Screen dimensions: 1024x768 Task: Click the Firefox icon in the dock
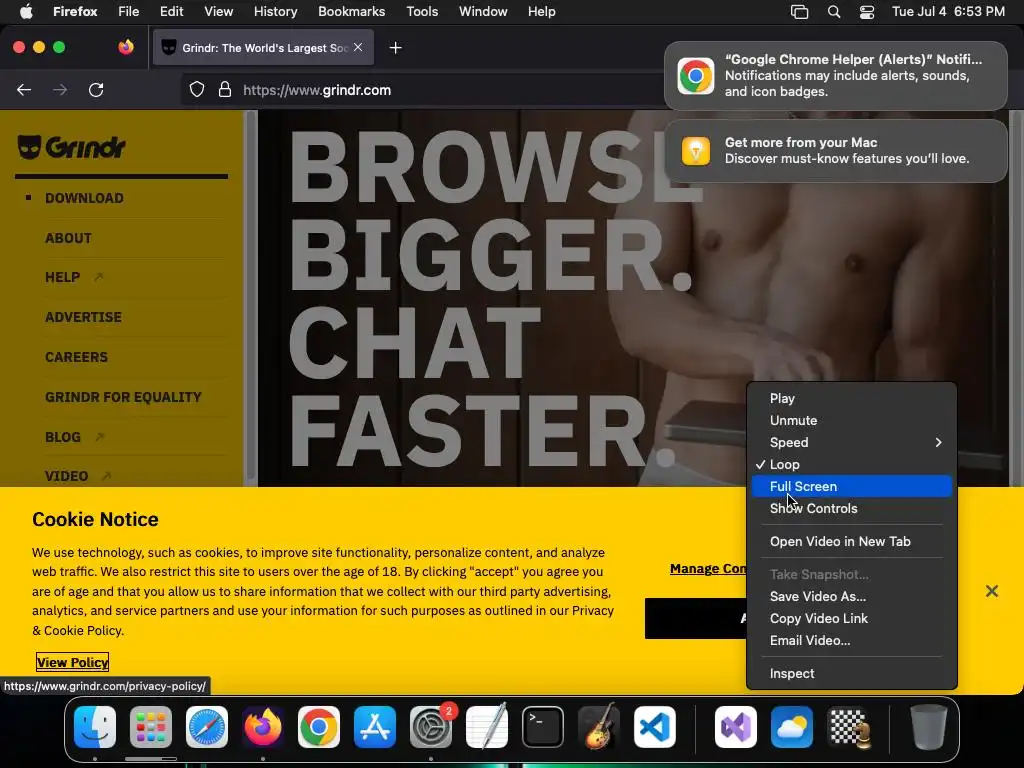click(x=263, y=727)
